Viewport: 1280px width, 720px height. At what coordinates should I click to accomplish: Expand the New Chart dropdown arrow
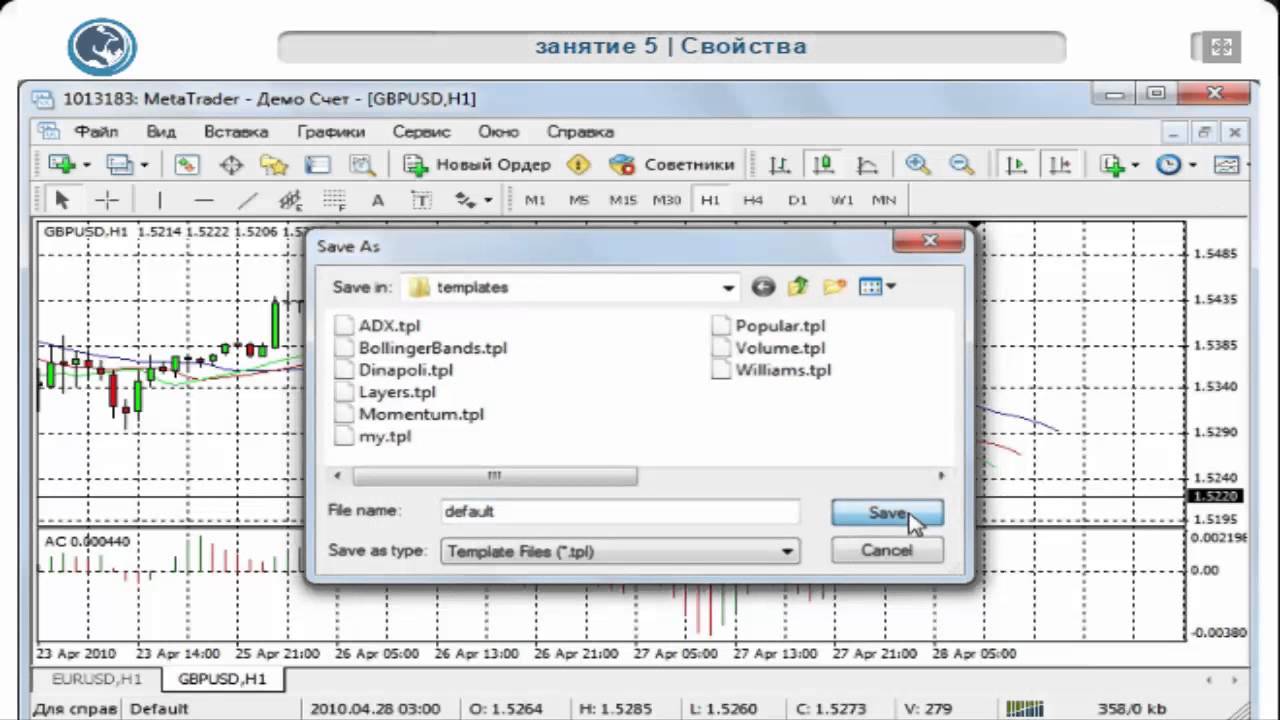point(87,166)
